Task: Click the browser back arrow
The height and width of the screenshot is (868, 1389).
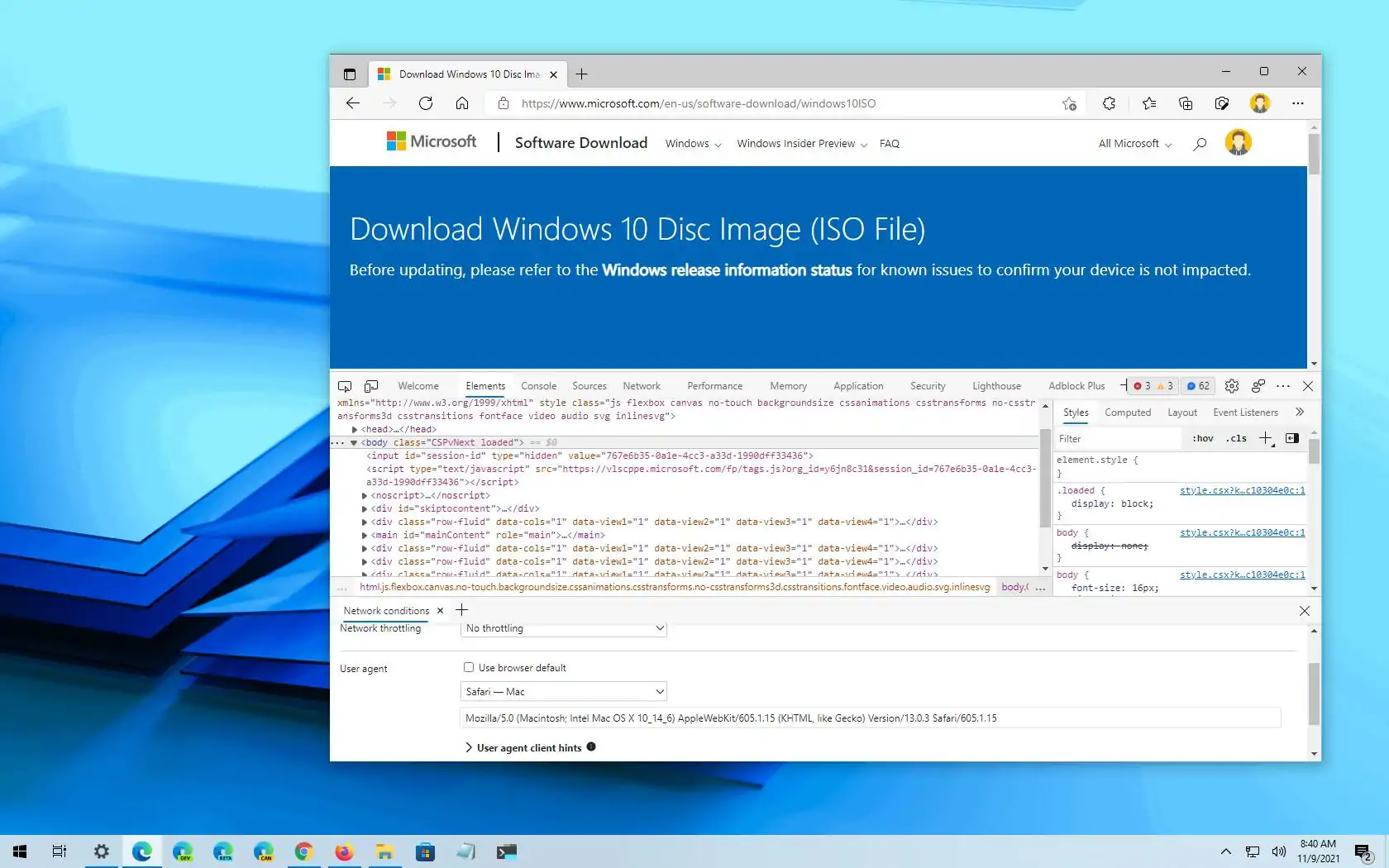Action: pos(353,103)
